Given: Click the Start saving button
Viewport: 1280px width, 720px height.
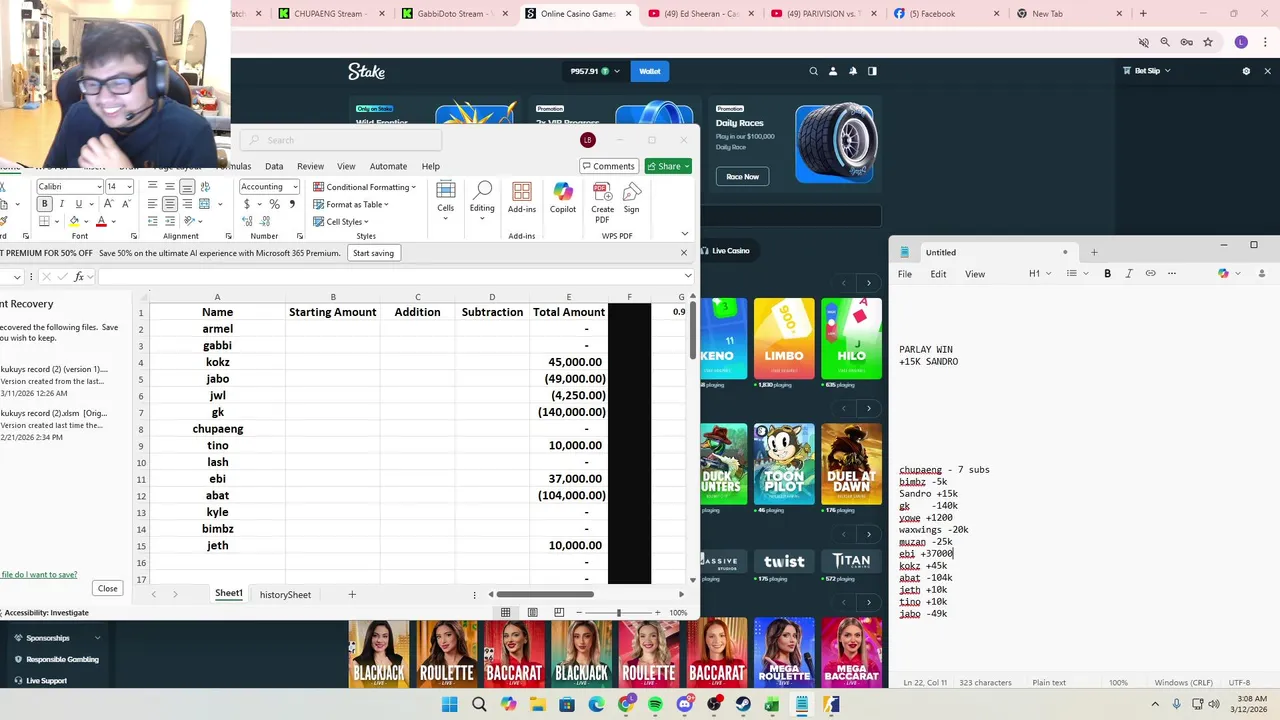Looking at the screenshot, I should (x=373, y=253).
